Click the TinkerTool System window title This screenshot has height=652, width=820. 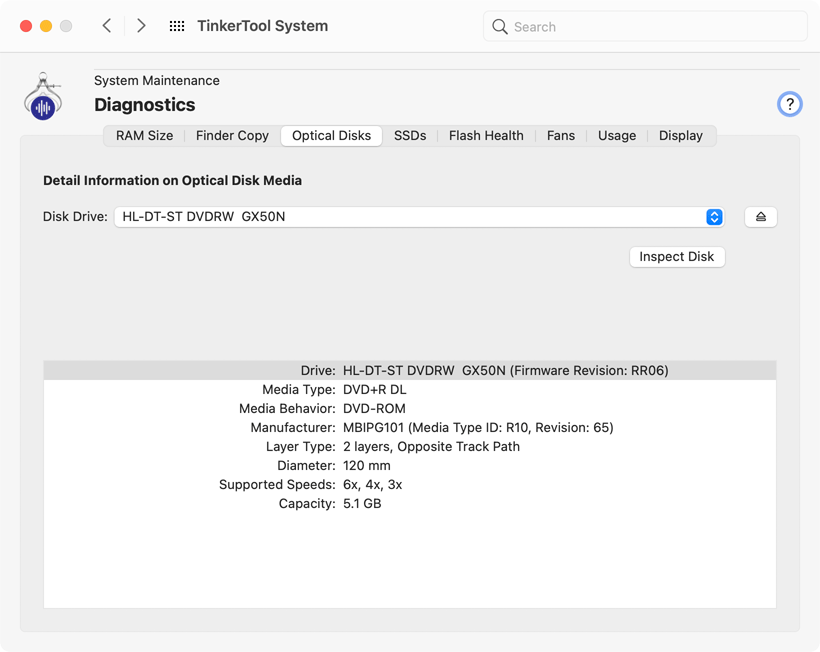263,26
